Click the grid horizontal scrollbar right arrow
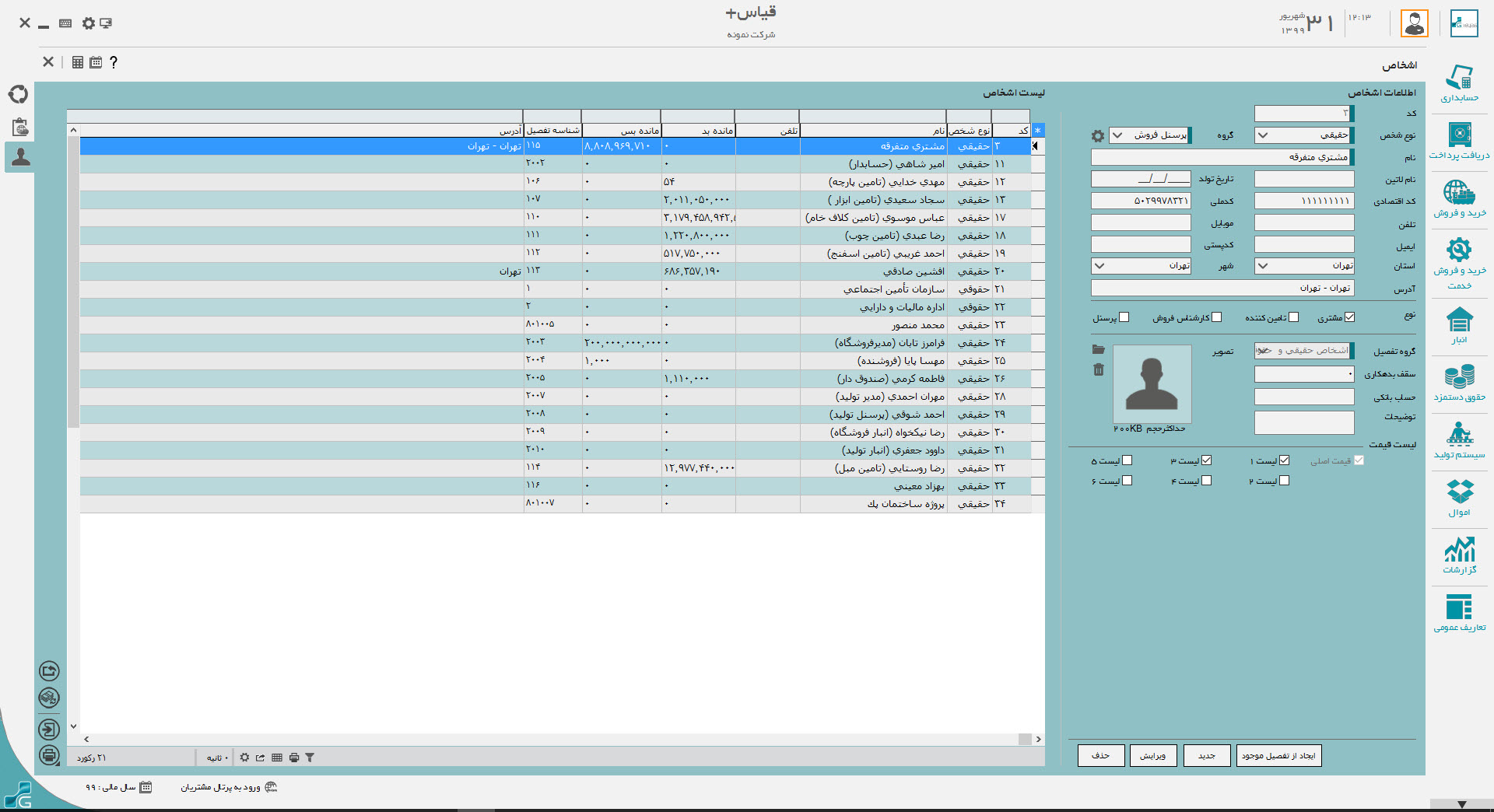Image resolution: width=1494 pixels, height=812 pixels. (x=1038, y=740)
